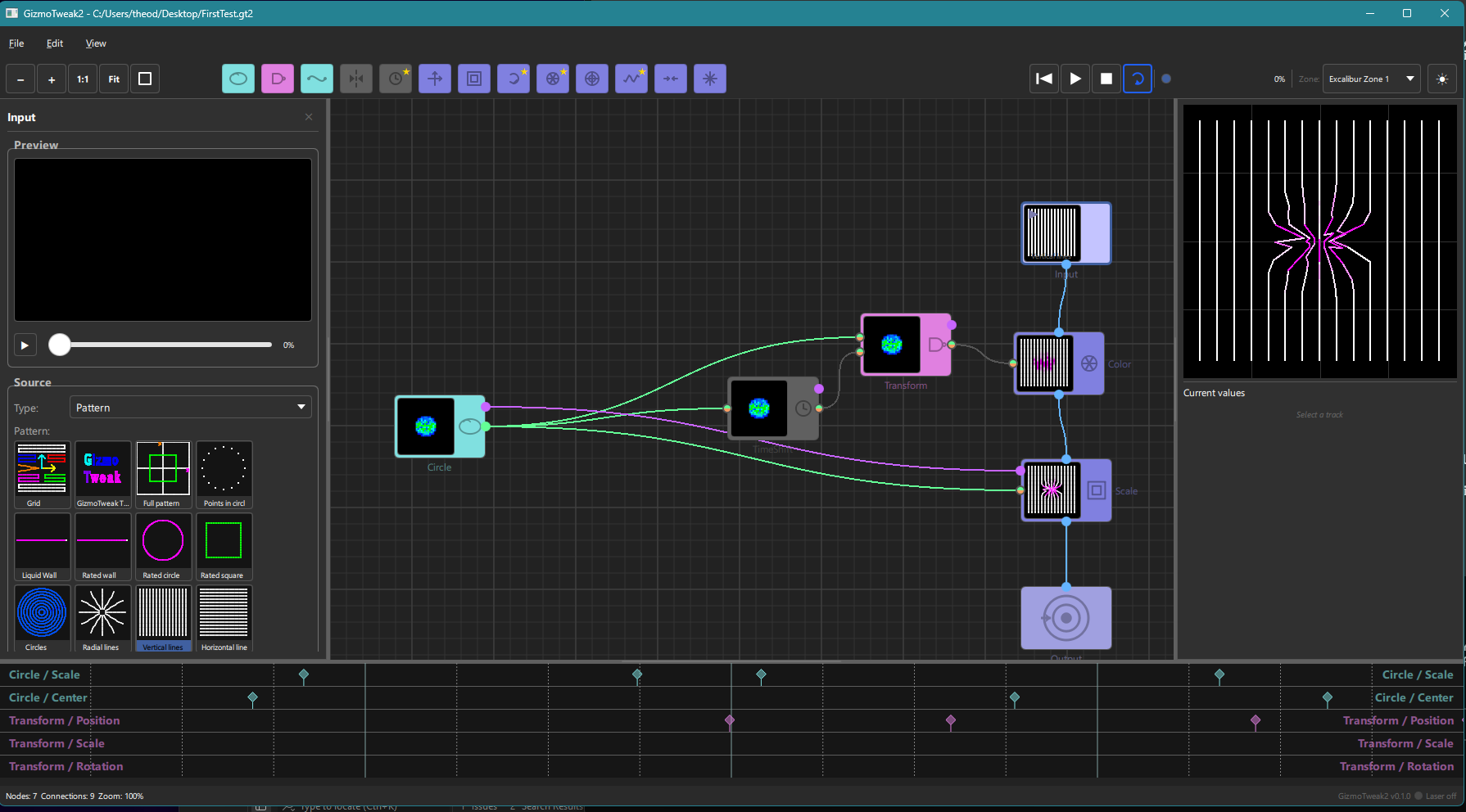Open the Zone dropdown showing Excalibur Zone 1
Screen dimensions: 1466x812
click(x=1371, y=79)
